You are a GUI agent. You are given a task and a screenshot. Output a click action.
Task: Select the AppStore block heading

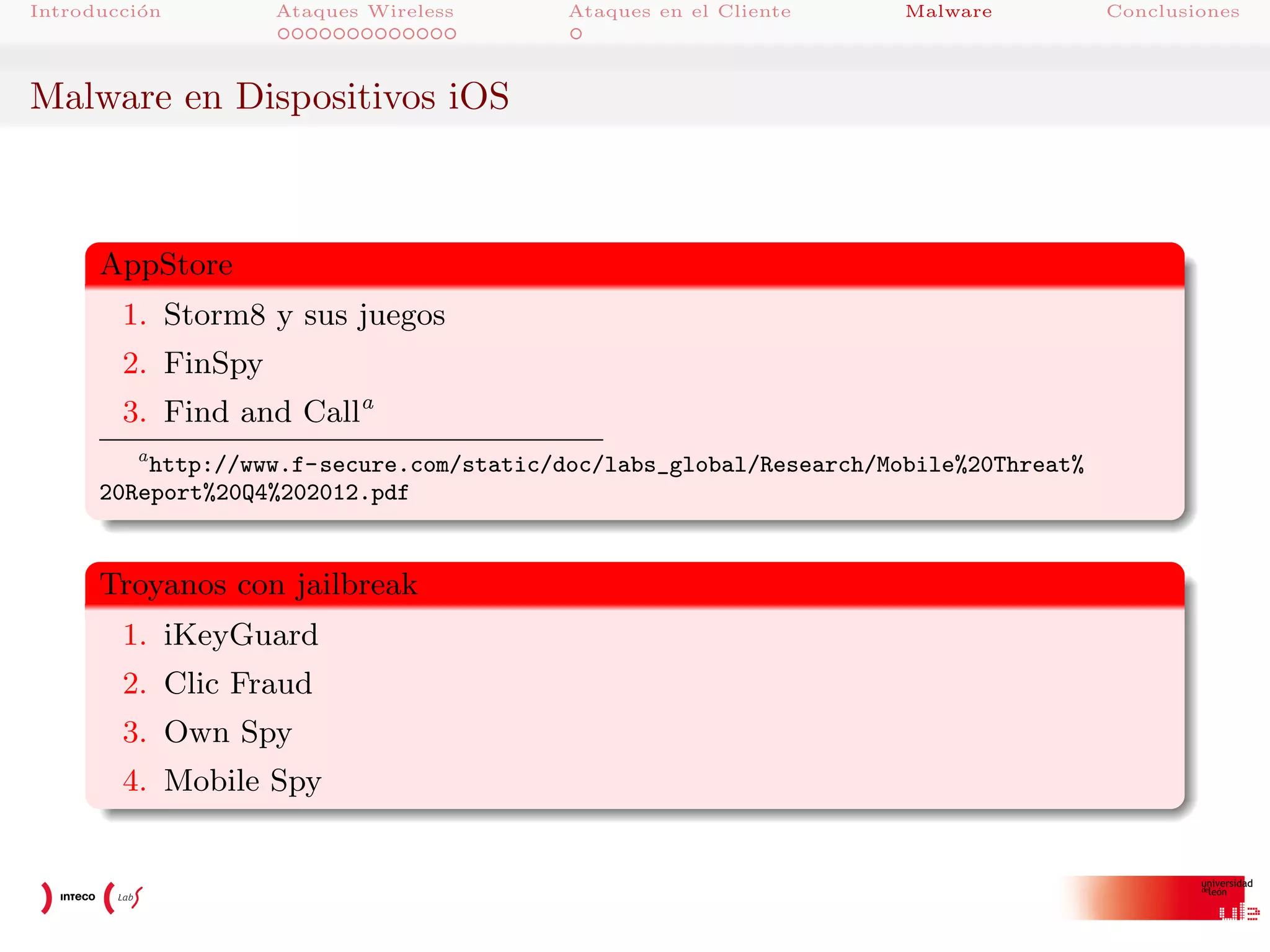coord(166,265)
